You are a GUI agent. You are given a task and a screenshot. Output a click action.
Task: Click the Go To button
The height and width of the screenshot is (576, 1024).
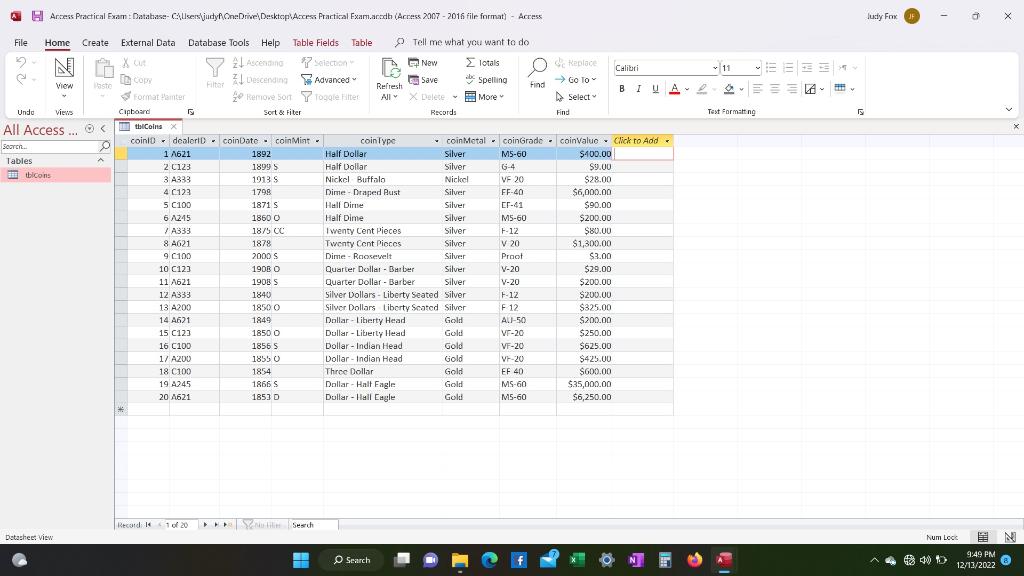click(575, 80)
